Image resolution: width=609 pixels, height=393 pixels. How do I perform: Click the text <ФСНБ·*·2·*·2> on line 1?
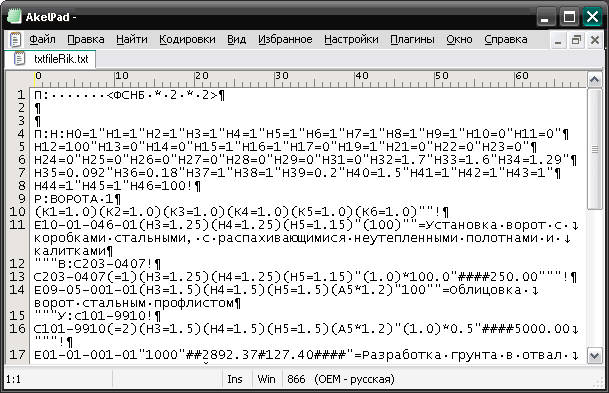(x=162, y=95)
